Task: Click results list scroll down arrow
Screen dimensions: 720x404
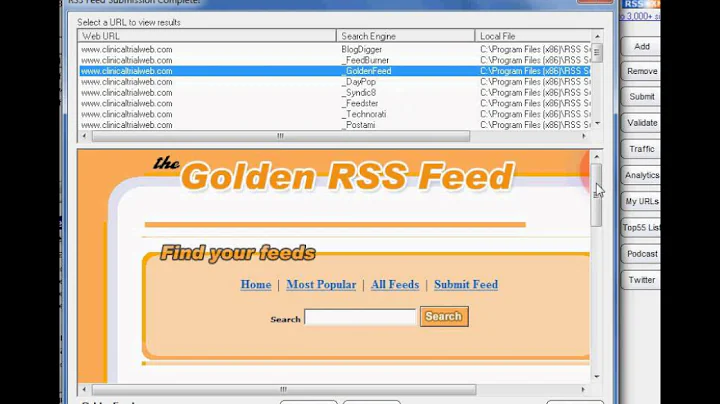Action: click(x=597, y=123)
